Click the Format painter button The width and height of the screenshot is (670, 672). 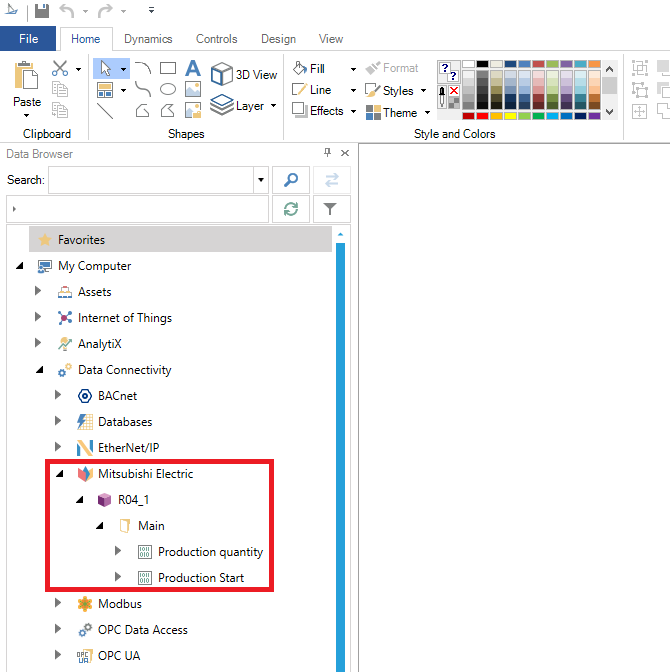[x=391, y=68]
